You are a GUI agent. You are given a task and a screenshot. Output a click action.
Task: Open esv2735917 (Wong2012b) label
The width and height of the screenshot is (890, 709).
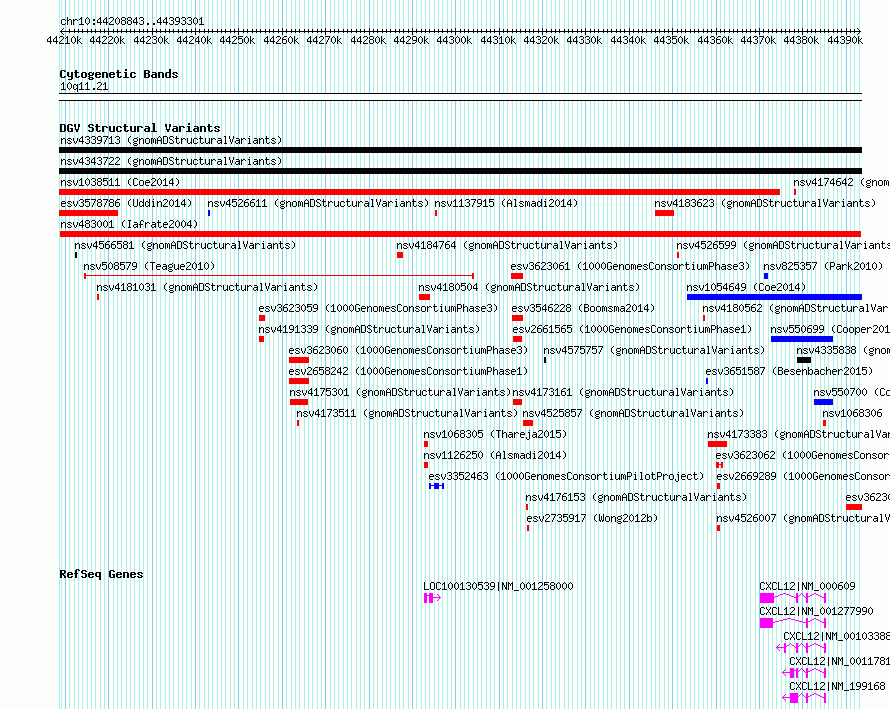592,518
